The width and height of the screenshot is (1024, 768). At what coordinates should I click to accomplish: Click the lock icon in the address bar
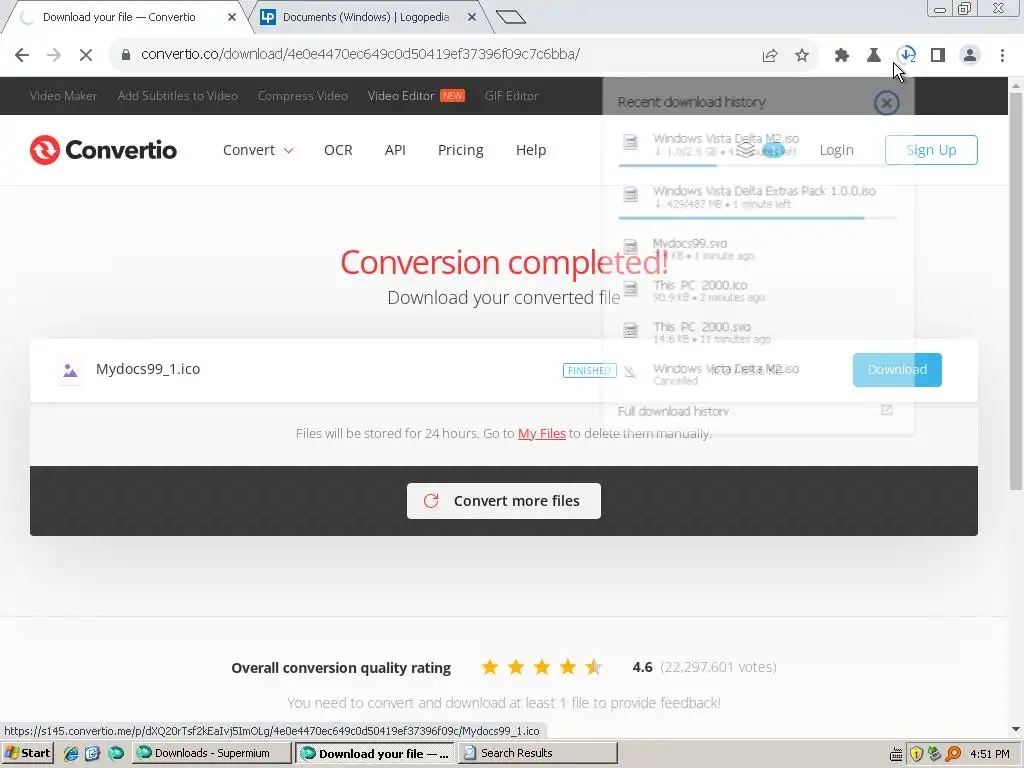coord(126,55)
